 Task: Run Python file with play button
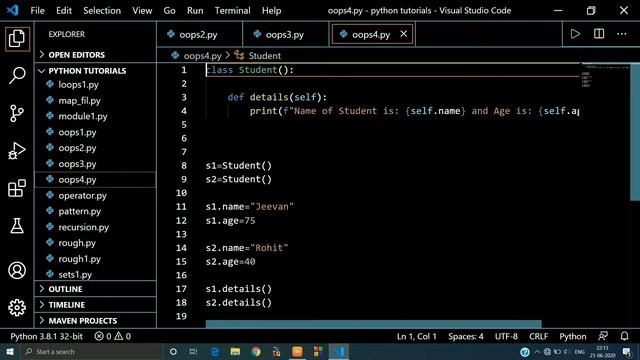pyautogui.click(x=575, y=34)
